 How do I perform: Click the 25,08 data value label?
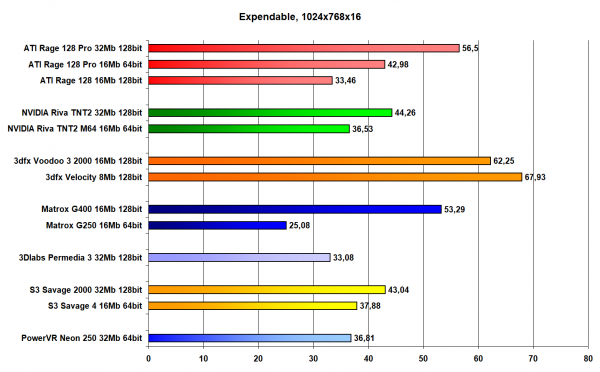click(300, 225)
